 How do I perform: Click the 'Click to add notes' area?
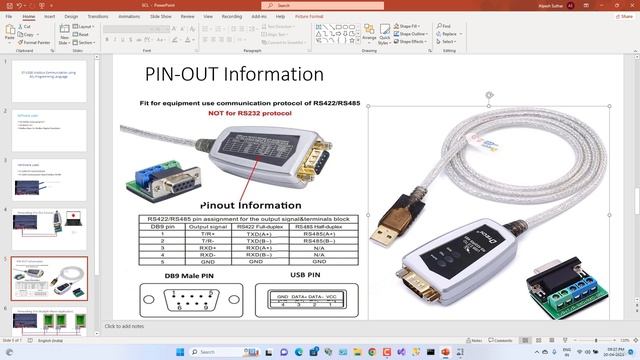point(124,326)
